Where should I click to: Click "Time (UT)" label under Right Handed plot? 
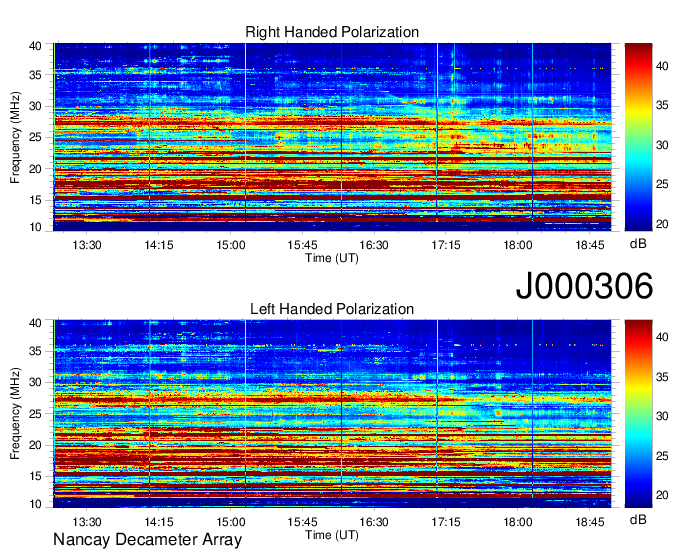coord(332,258)
